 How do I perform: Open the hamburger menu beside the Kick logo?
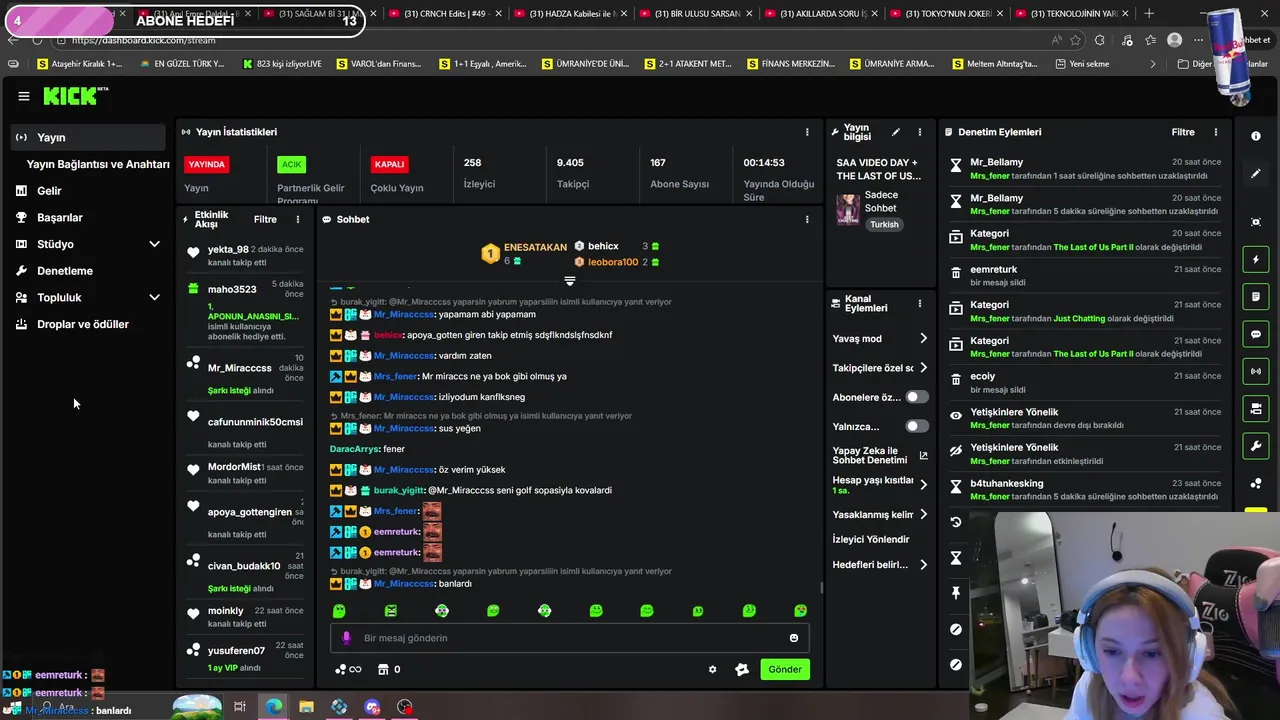[23, 96]
